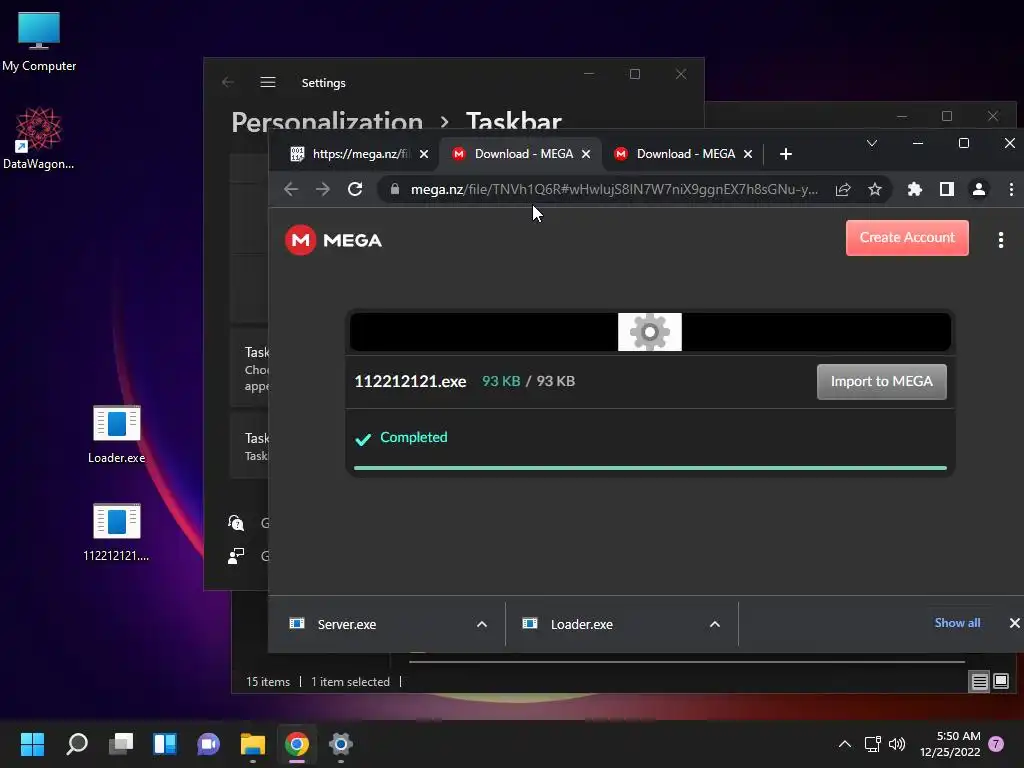The height and width of the screenshot is (768, 1024).
Task: Click the green download progress bar
Action: pos(650,468)
